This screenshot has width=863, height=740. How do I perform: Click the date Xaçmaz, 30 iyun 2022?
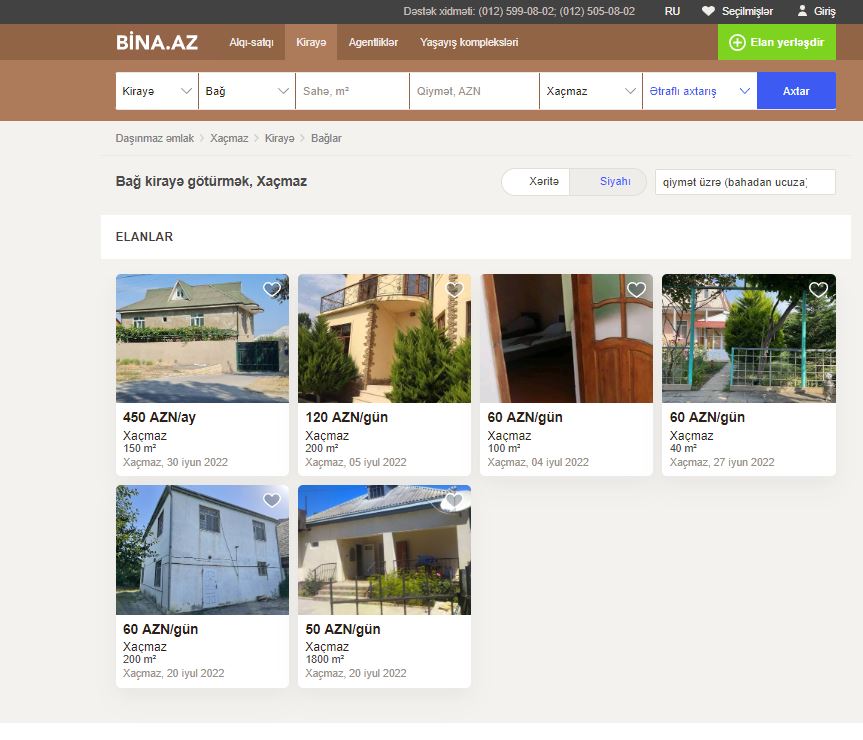tap(175, 462)
